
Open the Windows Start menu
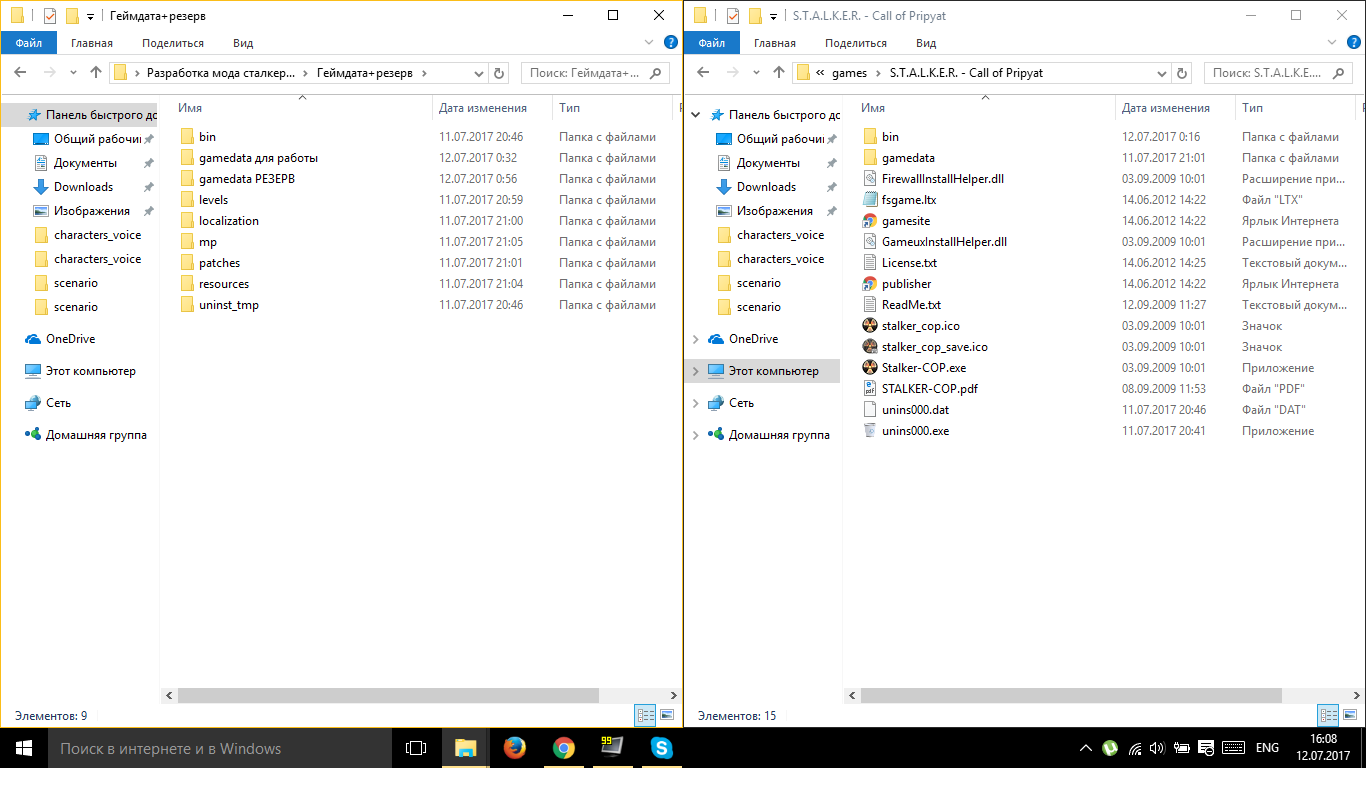(23, 748)
